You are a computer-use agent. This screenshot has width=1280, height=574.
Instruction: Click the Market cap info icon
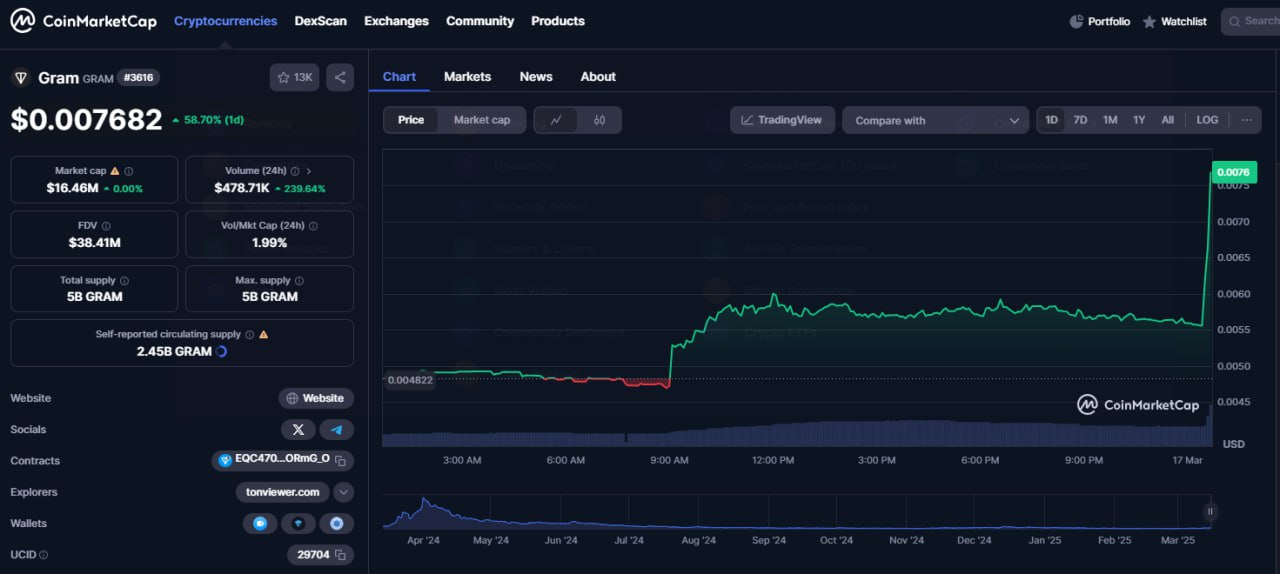(x=129, y=171)
